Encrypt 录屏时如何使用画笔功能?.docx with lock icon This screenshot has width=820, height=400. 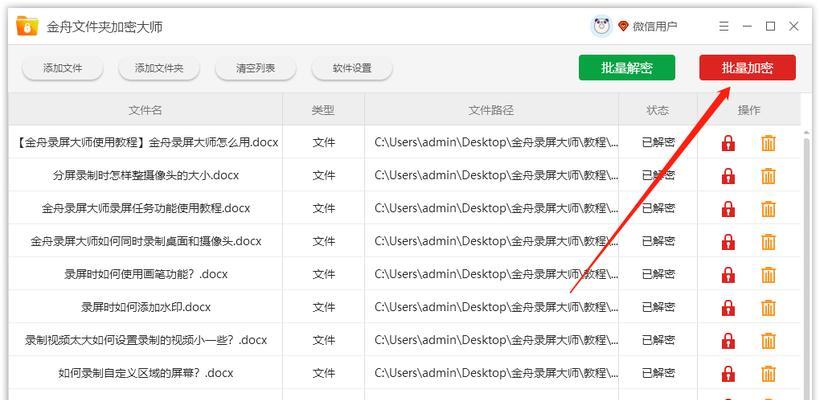[728, 275]
